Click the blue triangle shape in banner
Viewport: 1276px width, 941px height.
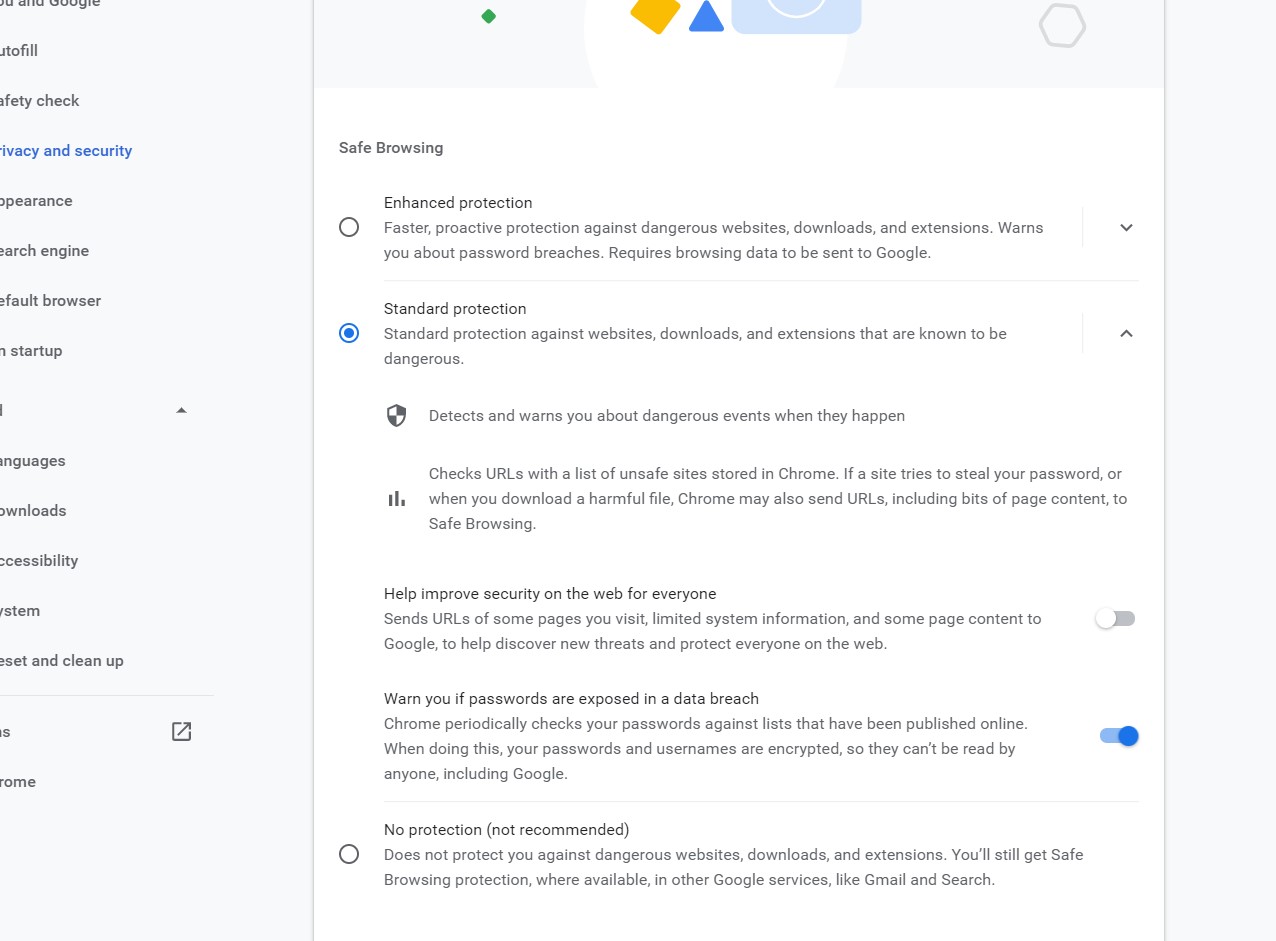[706, 17]
